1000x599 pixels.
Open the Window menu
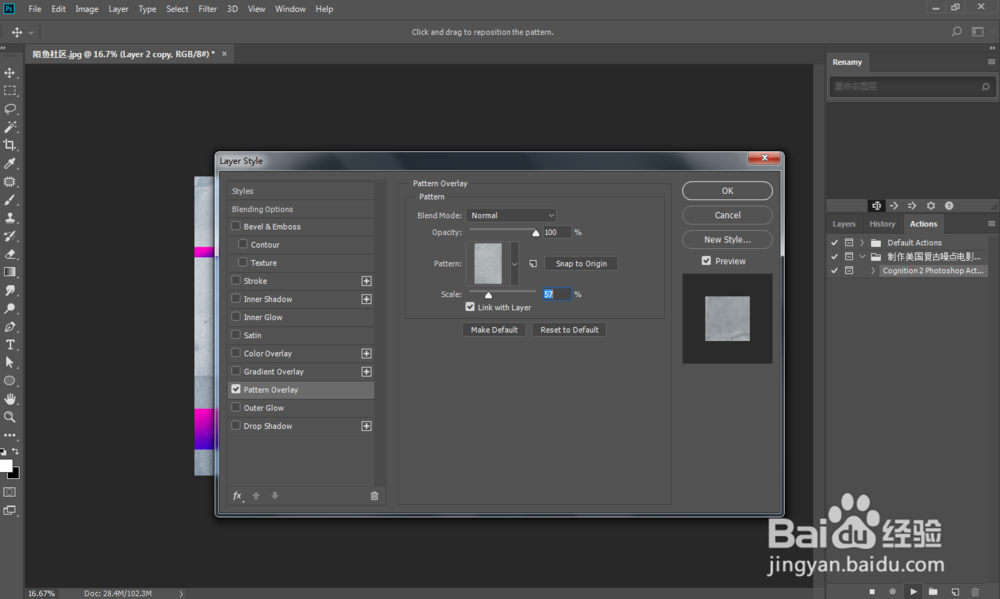click(290, 9)
